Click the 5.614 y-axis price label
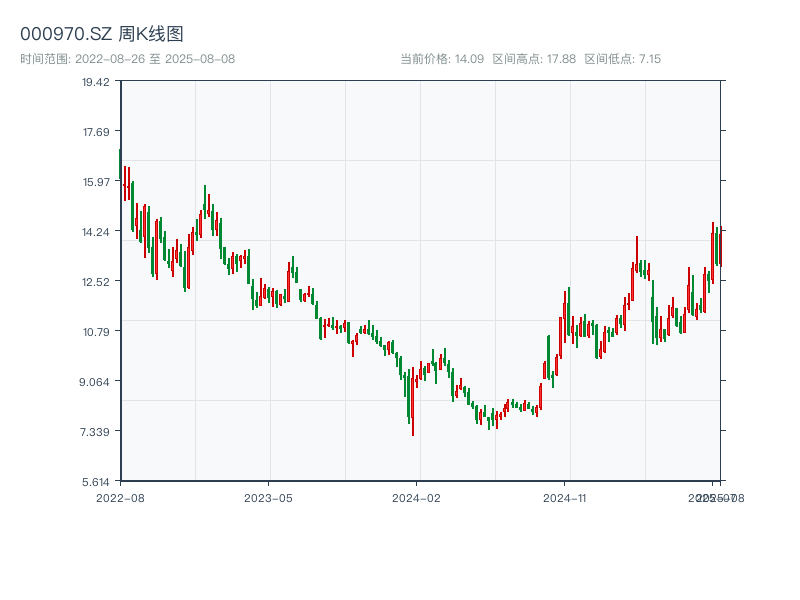This screenshot has width=800, height=600. coord(96,482)
